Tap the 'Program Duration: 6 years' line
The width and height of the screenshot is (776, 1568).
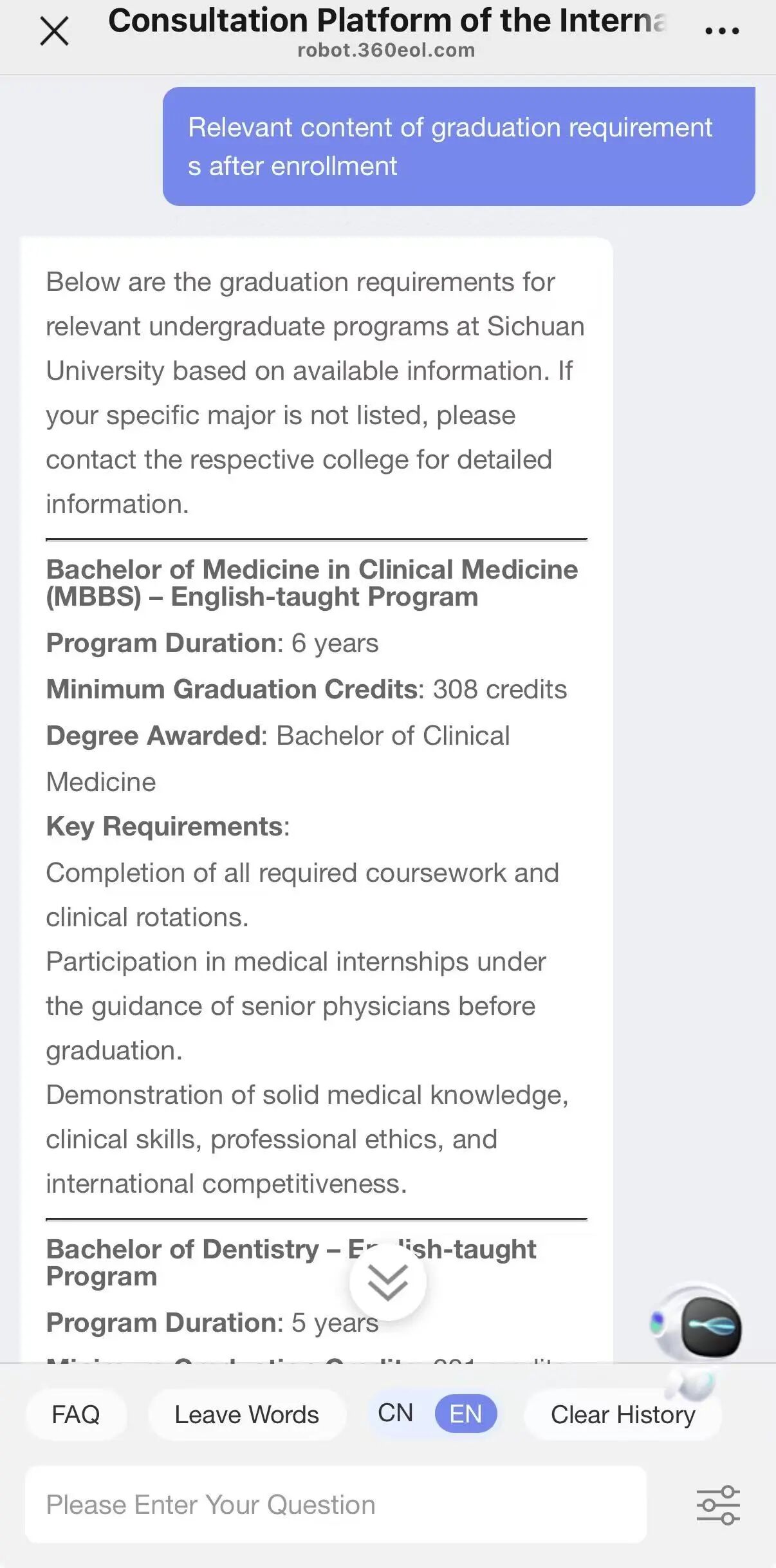tap(212, 643)
